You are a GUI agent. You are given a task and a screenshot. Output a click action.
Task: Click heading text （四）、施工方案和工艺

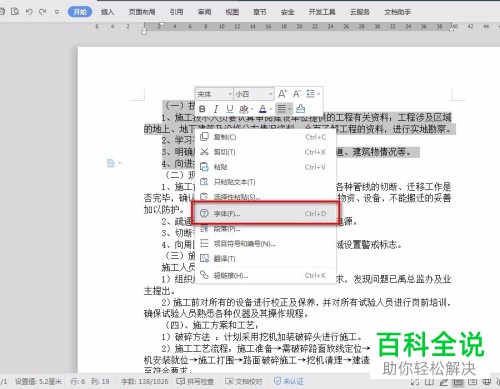pos(211,325)
